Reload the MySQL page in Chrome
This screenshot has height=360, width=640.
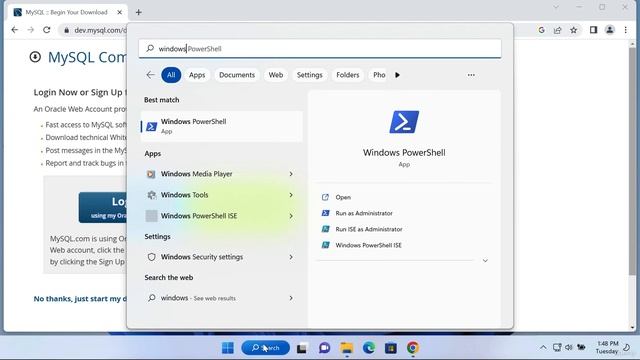(47, 30)
